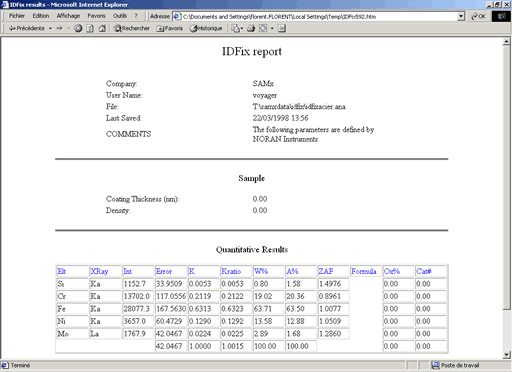Click the Discuss icon in toolbar
The height and width of the screenshot is (372, 512).
pos(282,28)
